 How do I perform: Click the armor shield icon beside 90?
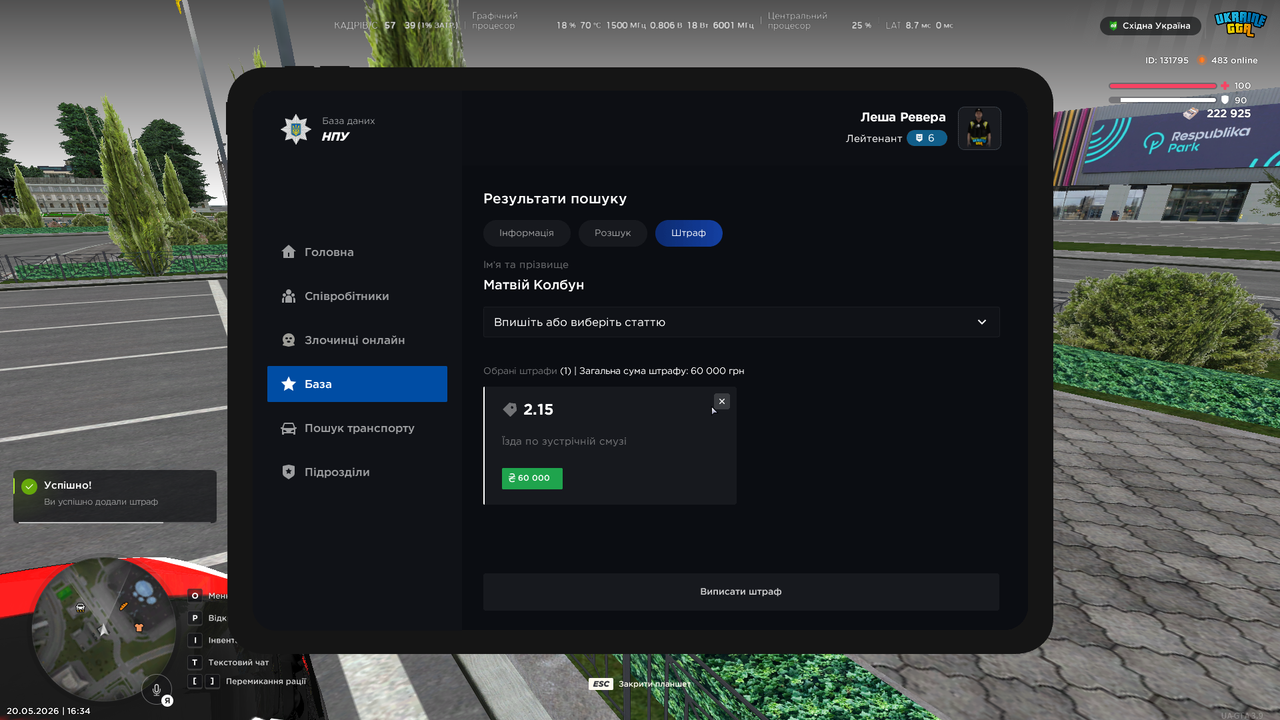coord(1225,100)
